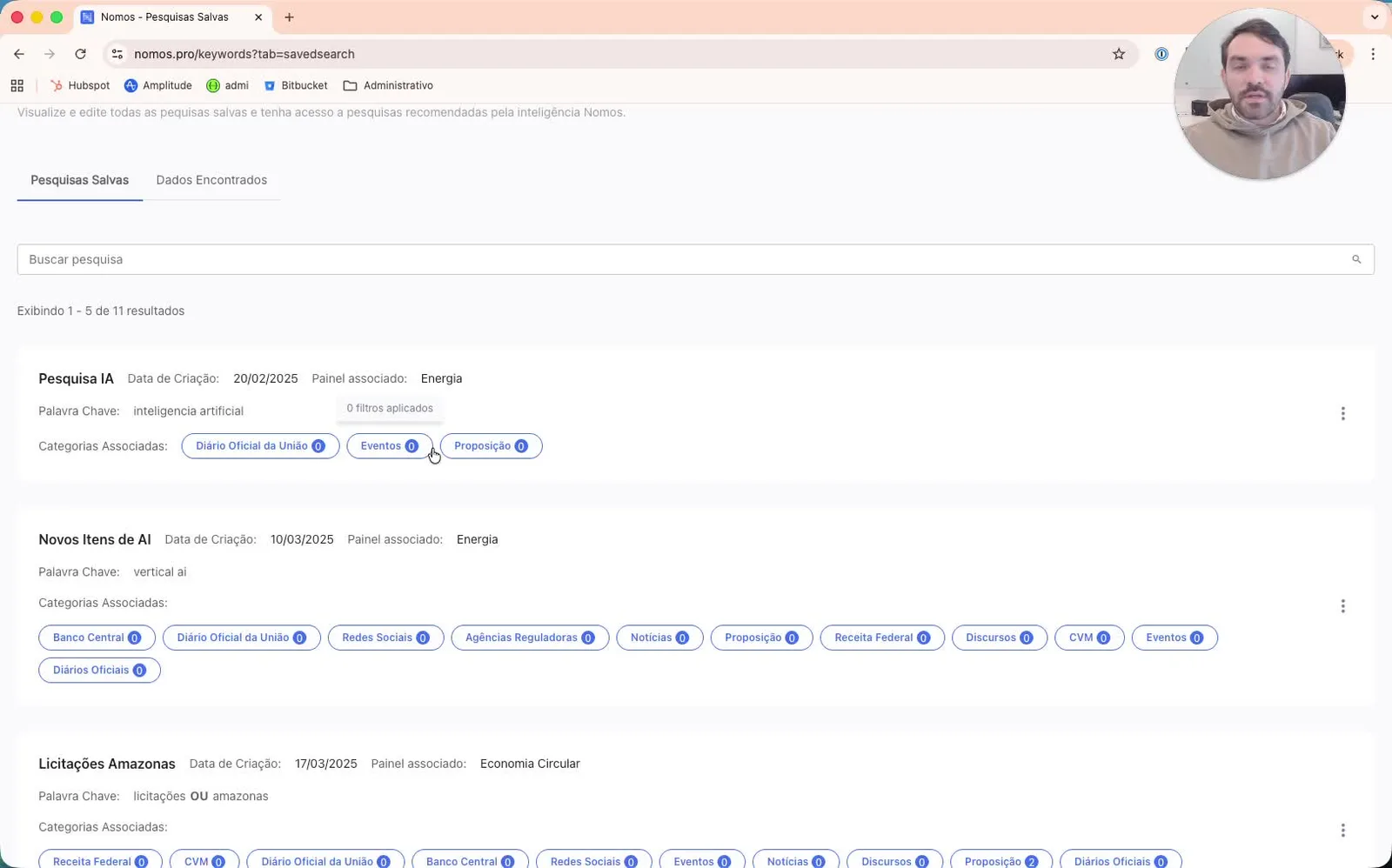Screen dimensions: 1392x868
Task: Click the Novos Itens de AI title
Action: 95,539
